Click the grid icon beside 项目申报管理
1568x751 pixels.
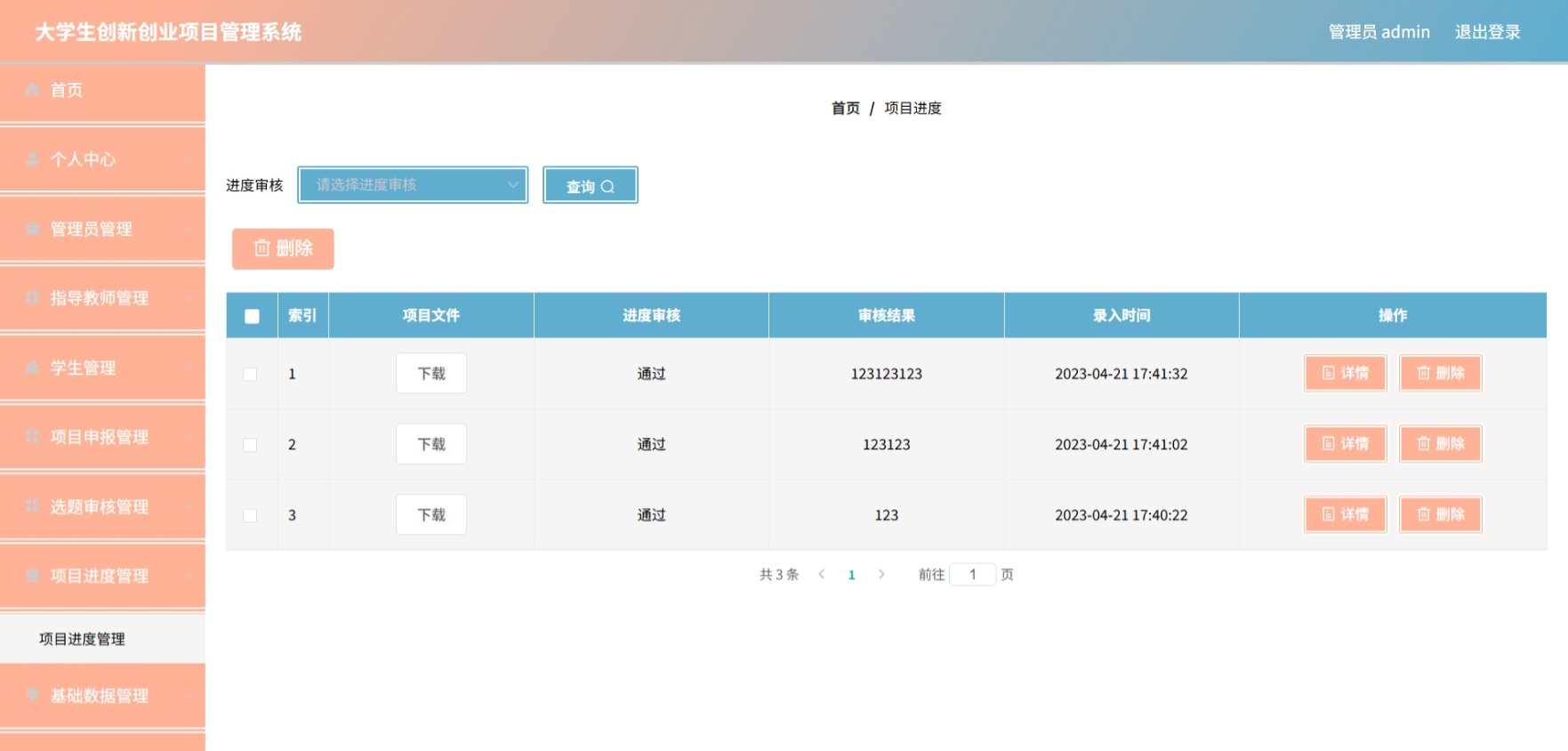click(x=33, y=437)
